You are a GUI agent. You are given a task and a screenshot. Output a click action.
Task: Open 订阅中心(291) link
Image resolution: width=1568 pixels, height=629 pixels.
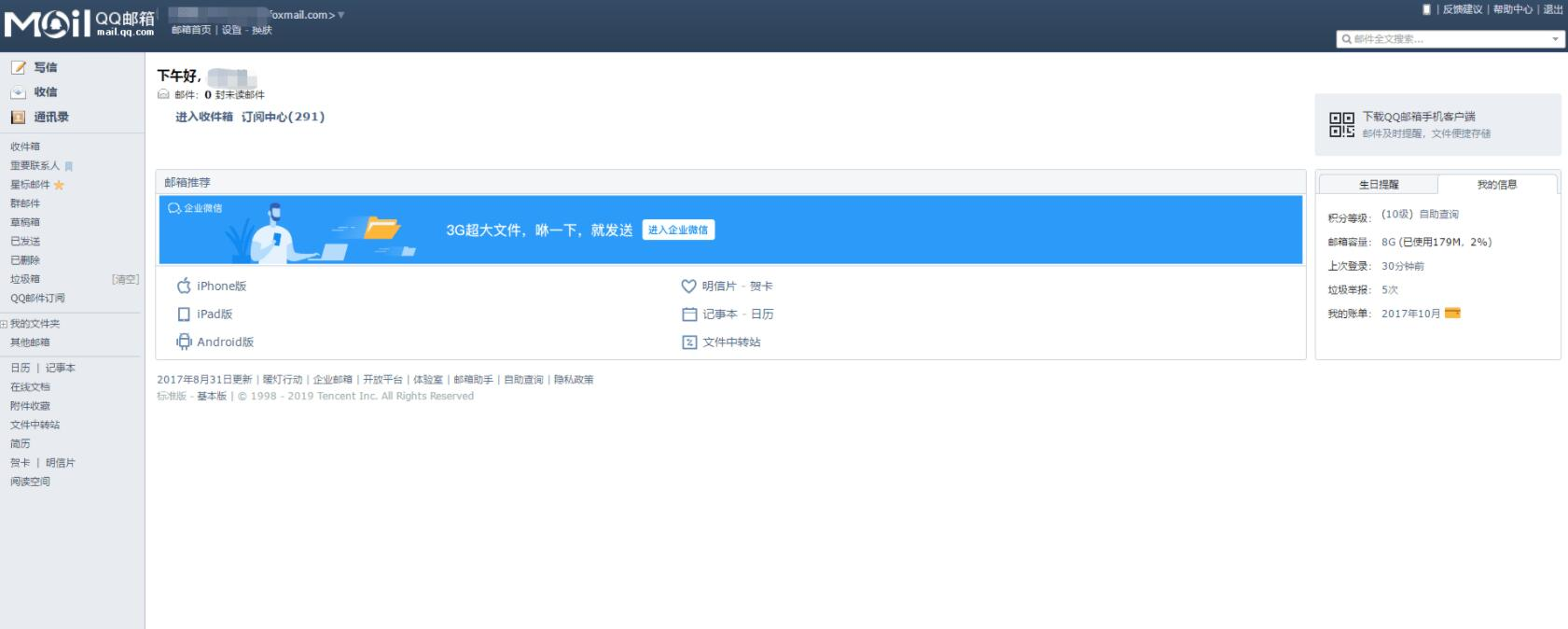pyautogui.click(x=283, y=117)
